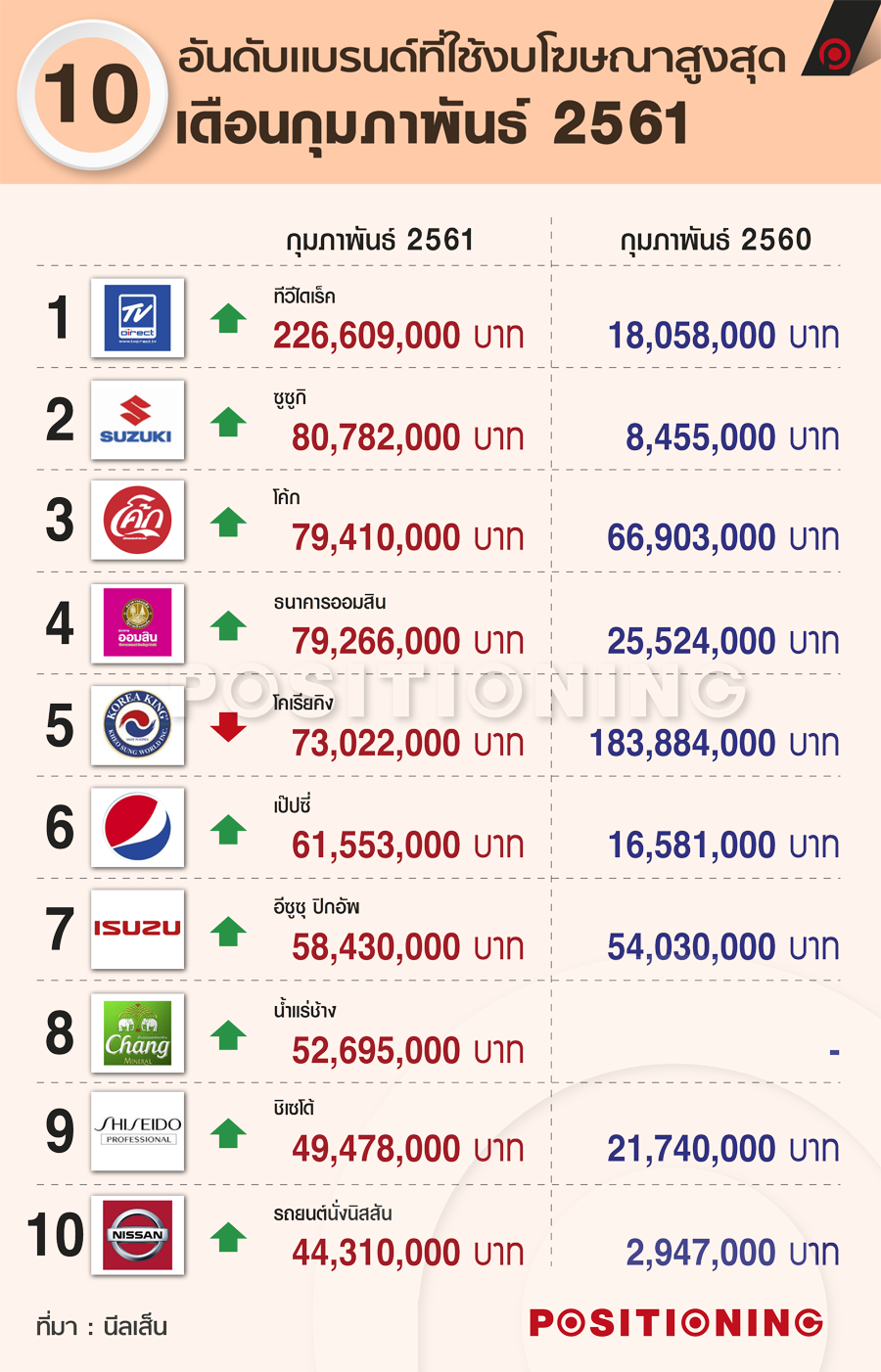Viewport: 881px width, 1372px height.
Task: Click the Chang Mineral logo
Action: pyautogui.click(x=137, y=1032)
